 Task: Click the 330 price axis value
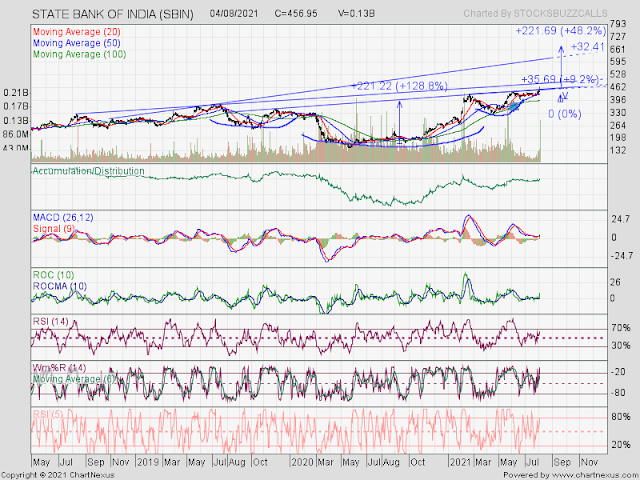[617, 112]
